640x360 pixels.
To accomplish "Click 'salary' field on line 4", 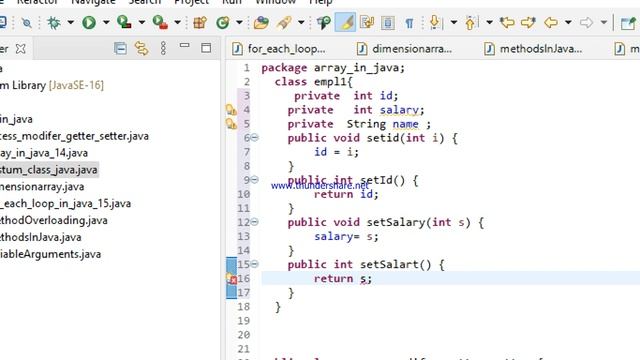I will (x=399, y=110).
